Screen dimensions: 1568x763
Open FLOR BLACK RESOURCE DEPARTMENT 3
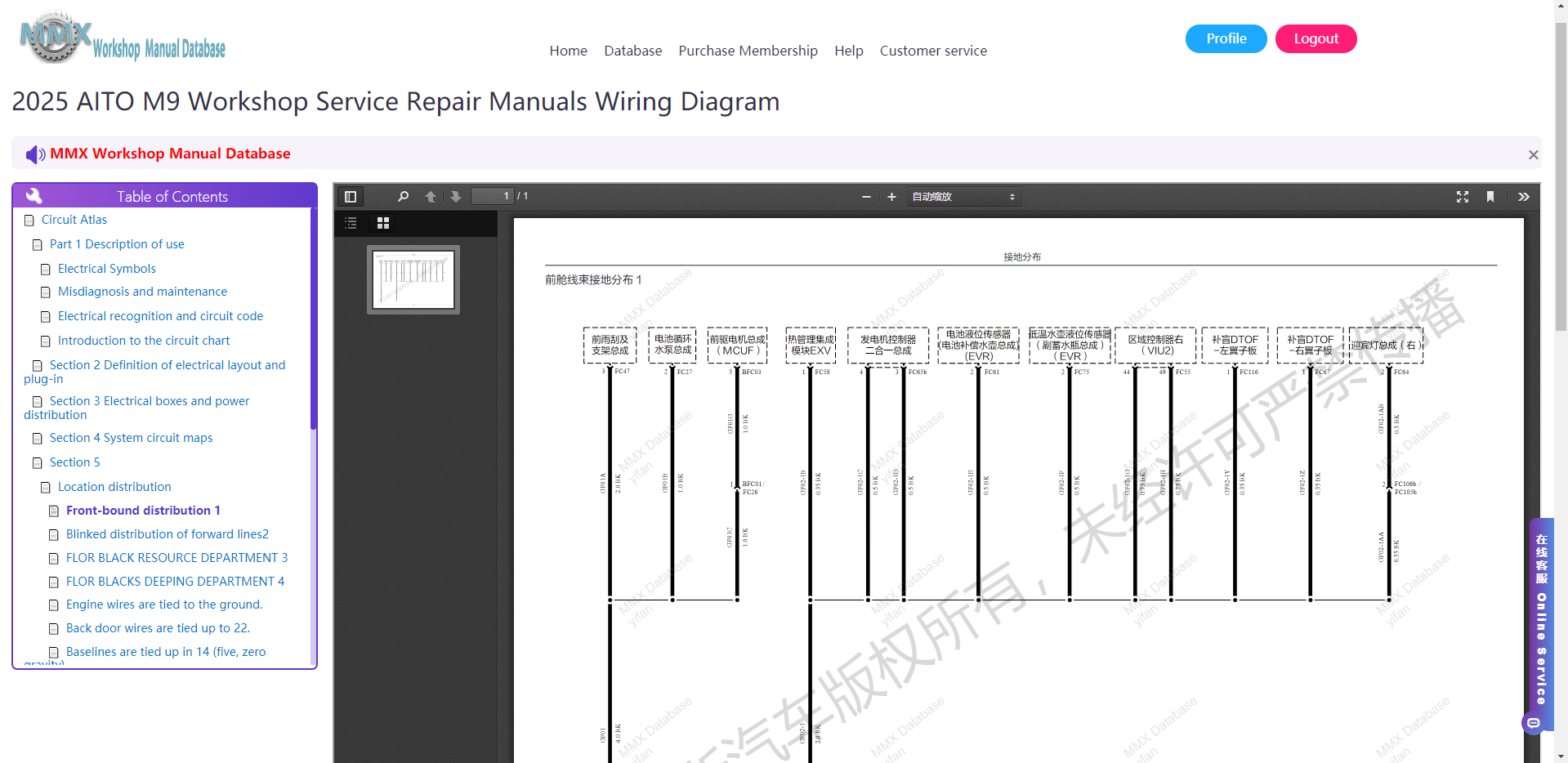point(177,558)
